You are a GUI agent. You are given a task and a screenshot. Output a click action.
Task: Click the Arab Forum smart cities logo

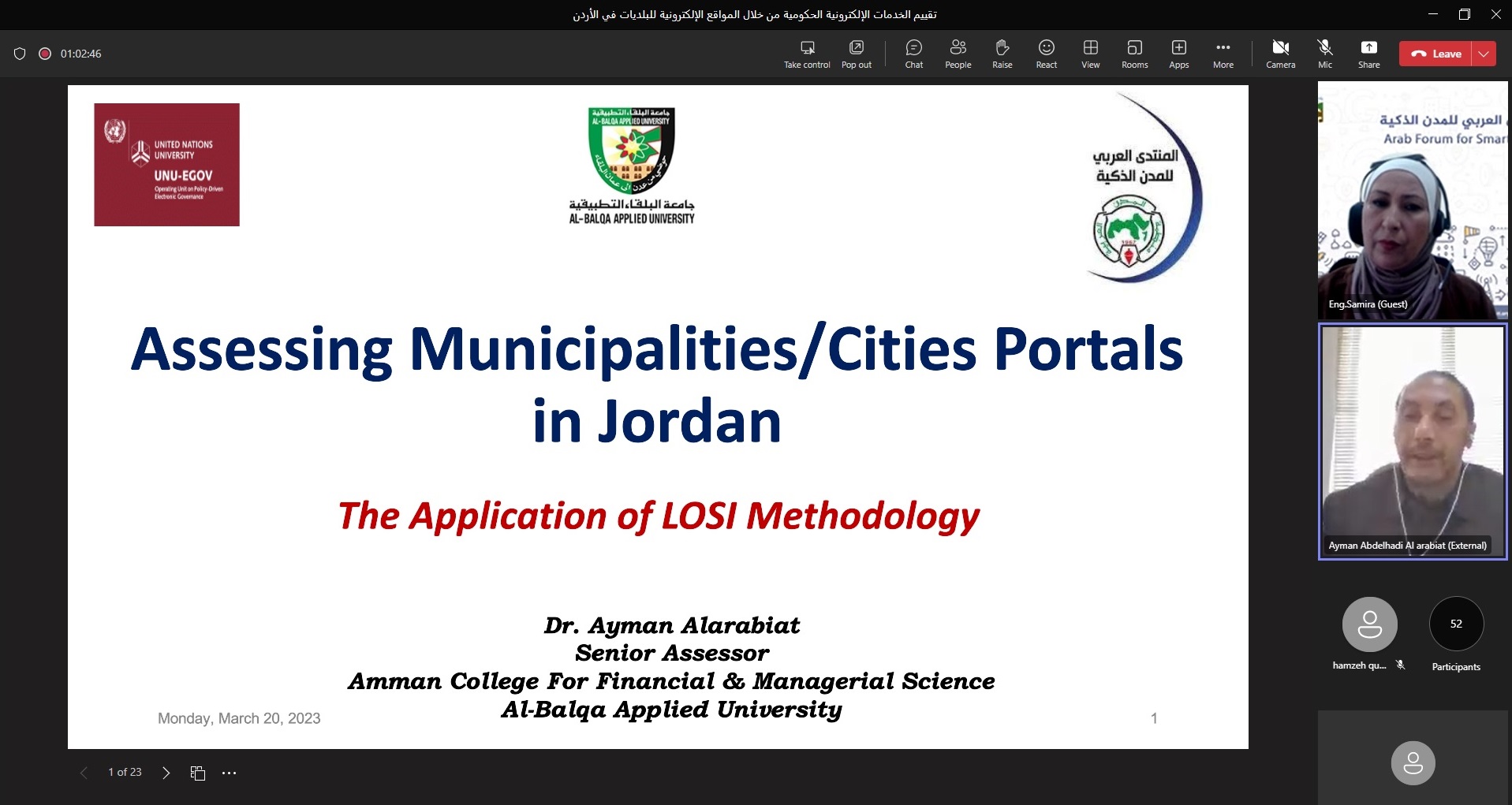(1144, 189)
